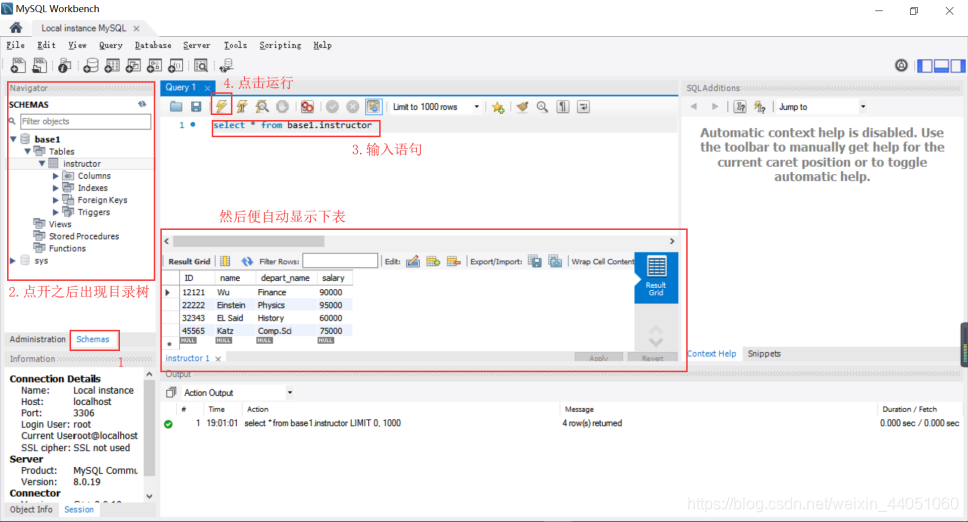Click the Rollback X icon

click(353, 107)
